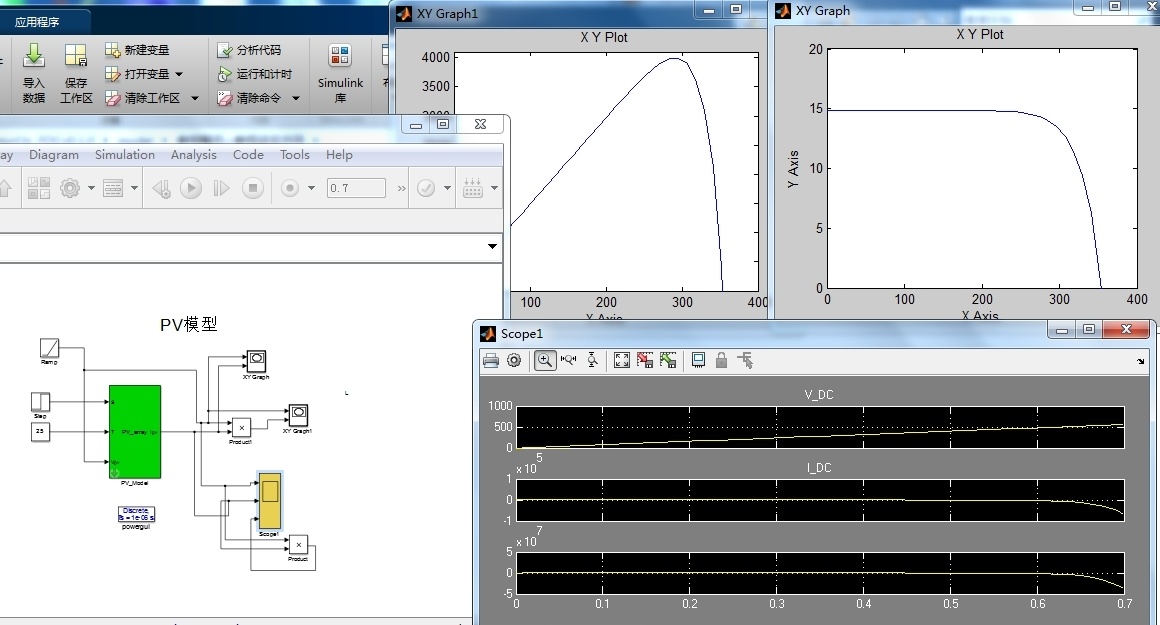Expand the Open Variable (打开变量) dropdown arrow
The image size is (1160, 625).
[x=179, y=74]
